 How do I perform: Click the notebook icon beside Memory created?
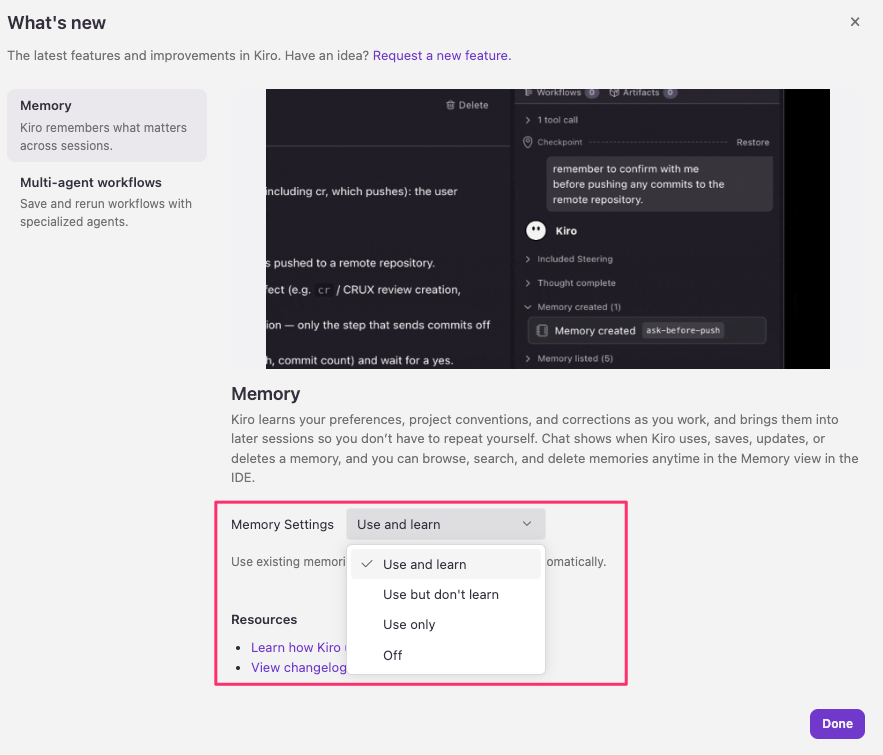[x=542, y=330]
